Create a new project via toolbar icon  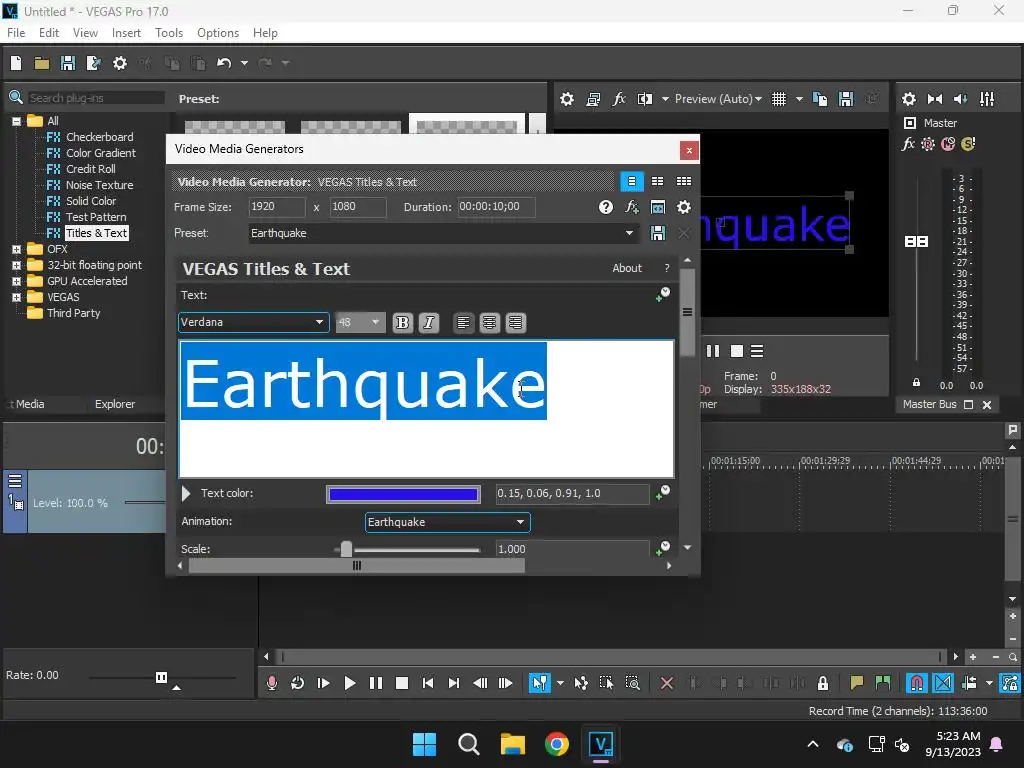16,63
